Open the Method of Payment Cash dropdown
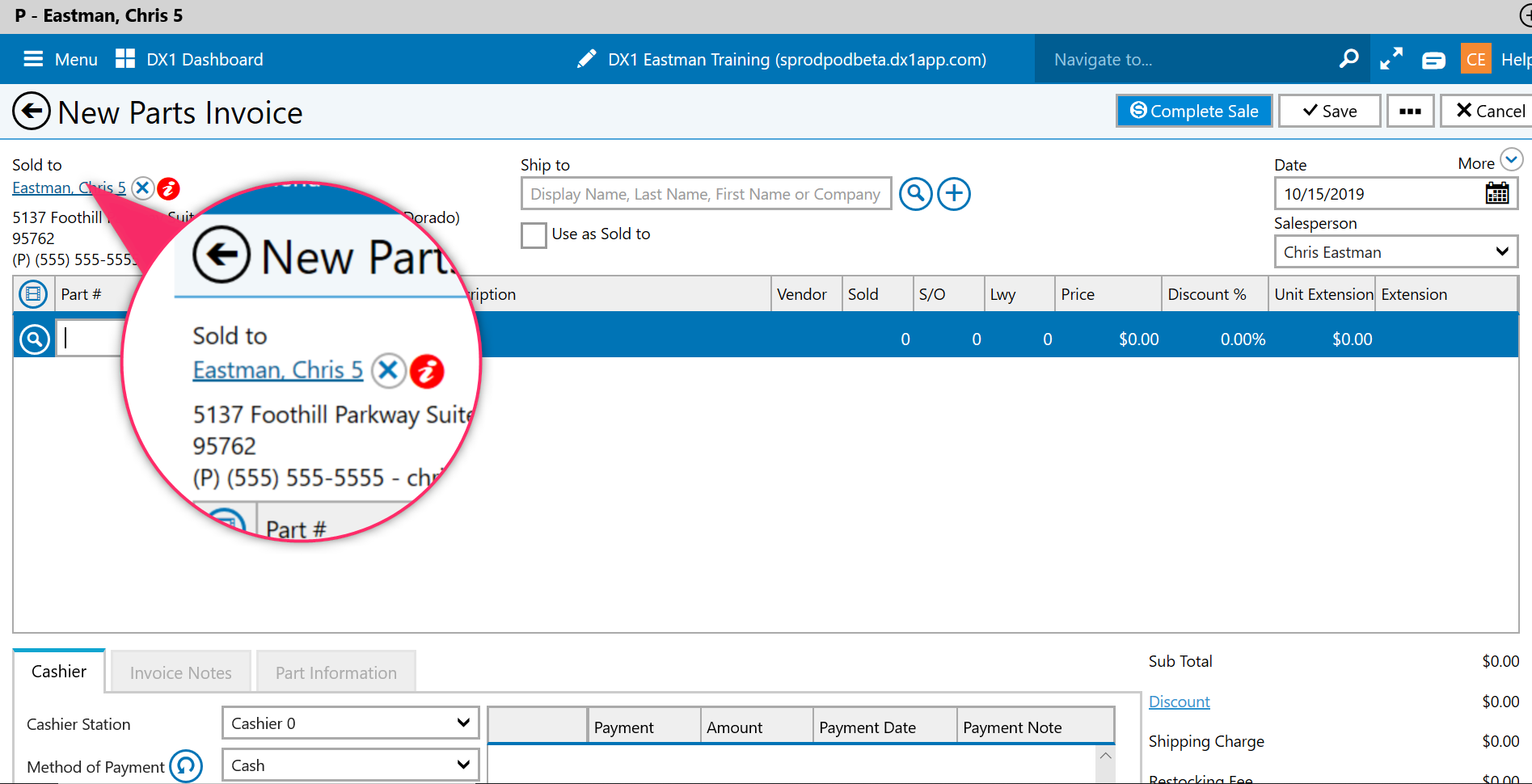The height and width of the screenshot is (784, 1532). (351, 765)
